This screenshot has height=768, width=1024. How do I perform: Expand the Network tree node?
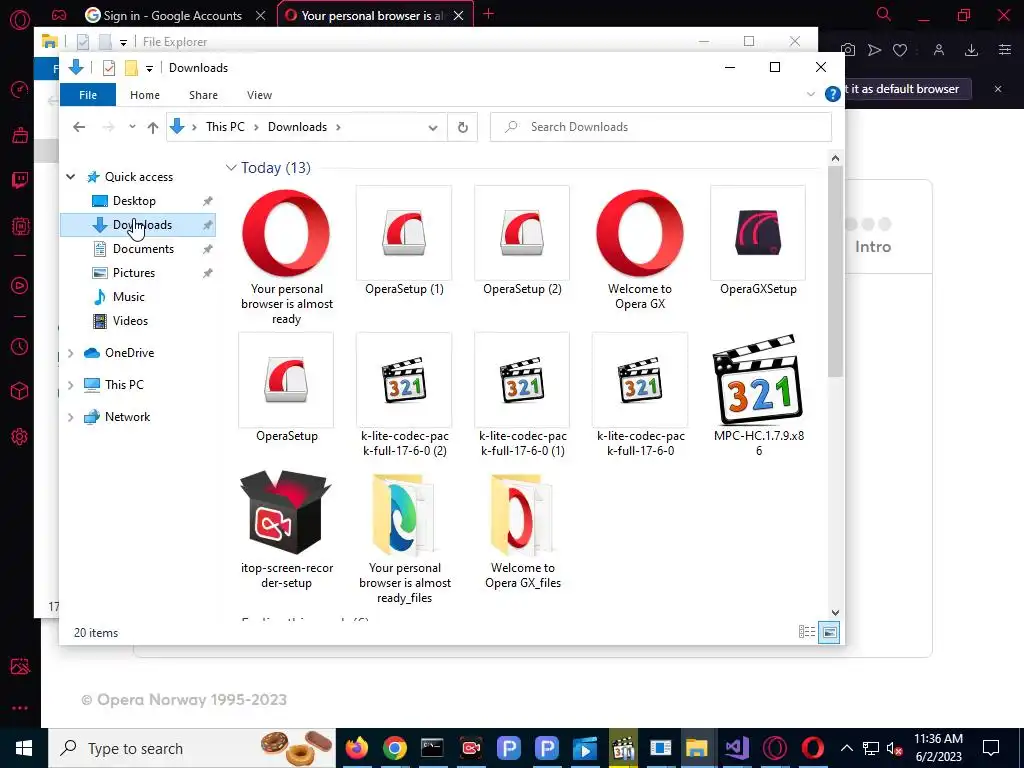[x=71, y=417]
